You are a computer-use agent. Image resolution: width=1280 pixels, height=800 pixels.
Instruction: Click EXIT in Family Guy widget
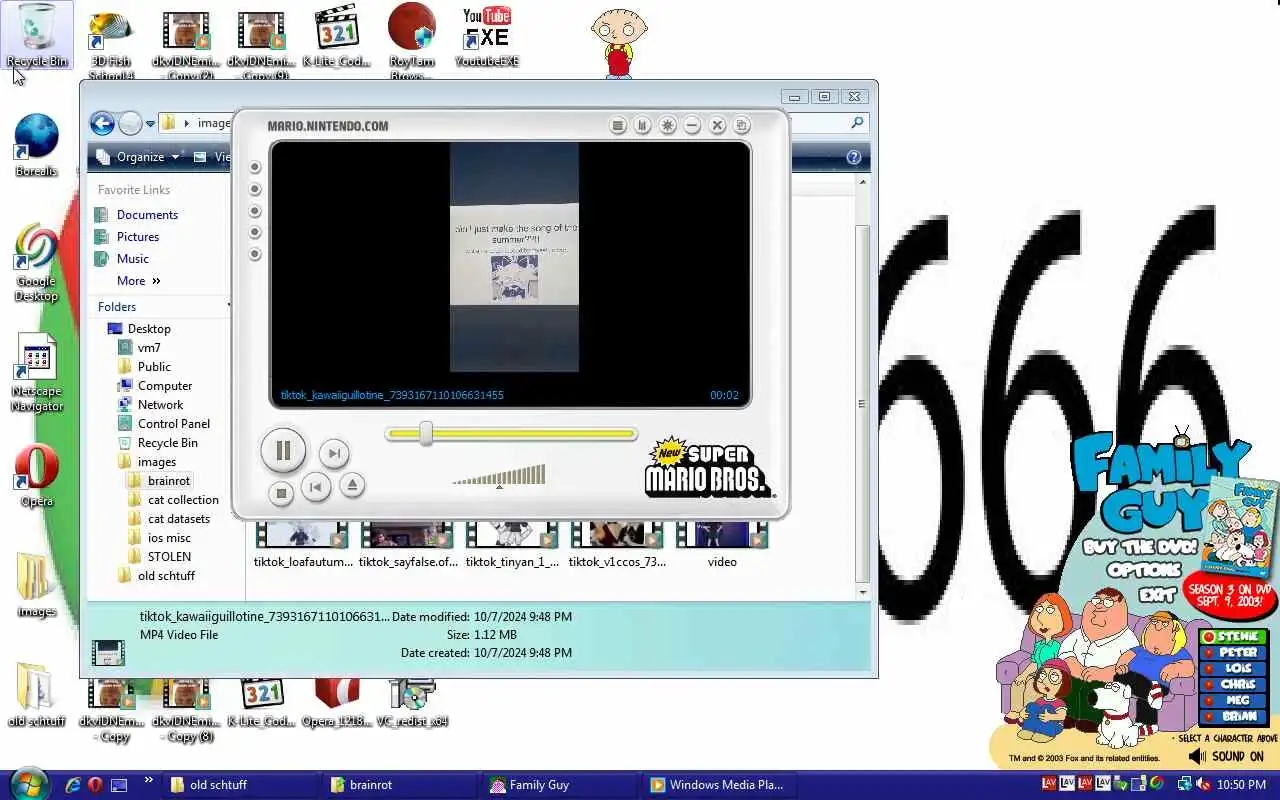(1157, 594)
